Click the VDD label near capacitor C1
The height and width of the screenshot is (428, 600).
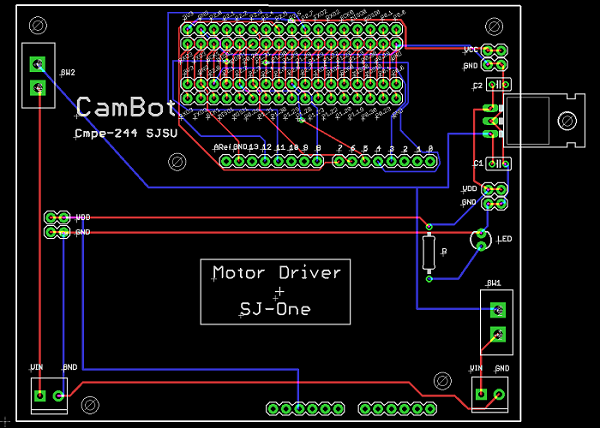pos(470,189)
